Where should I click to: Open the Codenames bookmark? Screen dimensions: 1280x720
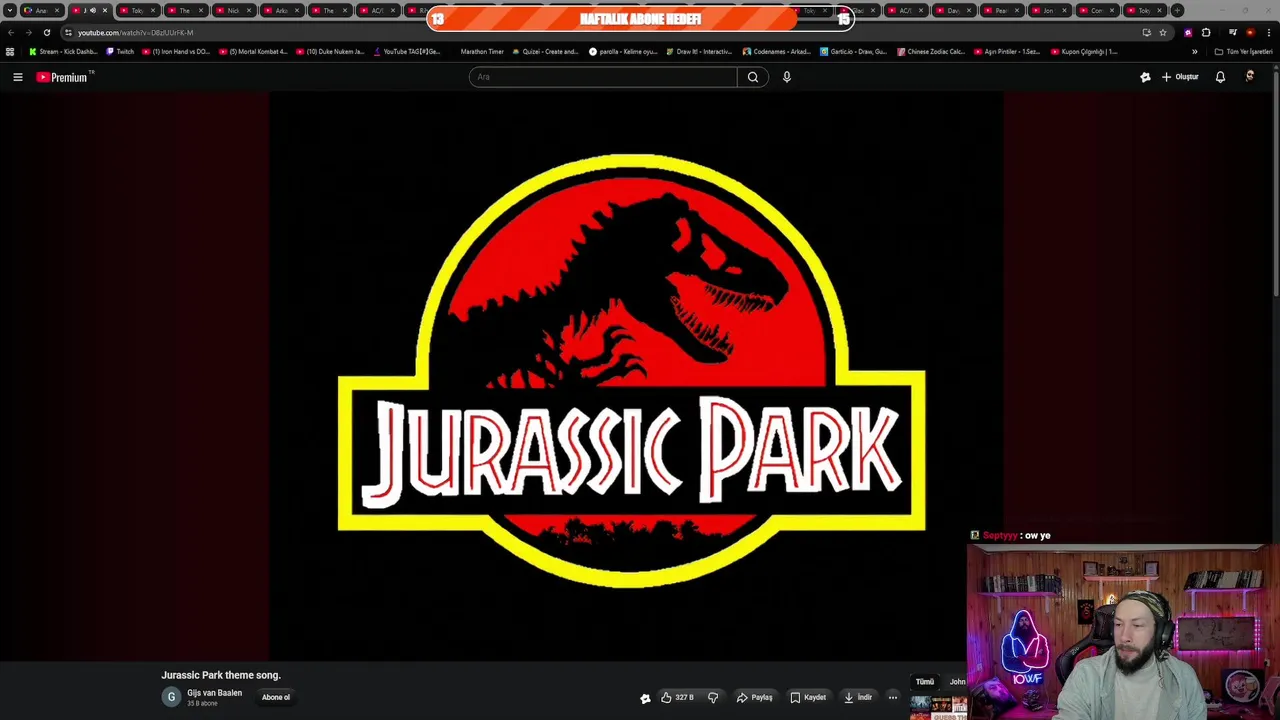[776, 51]
